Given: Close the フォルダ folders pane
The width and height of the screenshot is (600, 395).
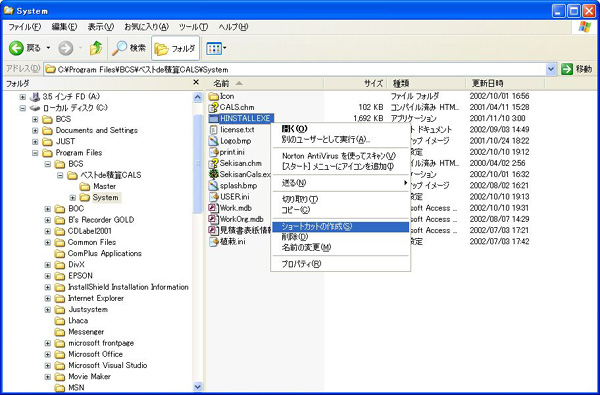Looking at the screenshot, I should (x=196, y=82).
